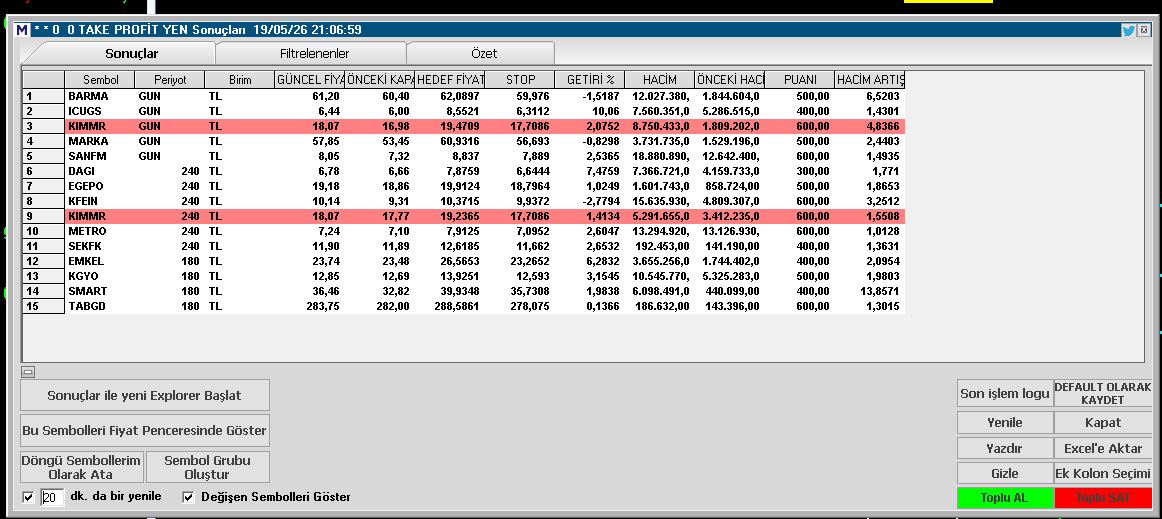Image resolution: width=1162 pixels, height=519 pixels.
Task: Click Sonuçlar ile yeni Explorer Başlat button
Action: pyautogui.click(x=145, y=395)
